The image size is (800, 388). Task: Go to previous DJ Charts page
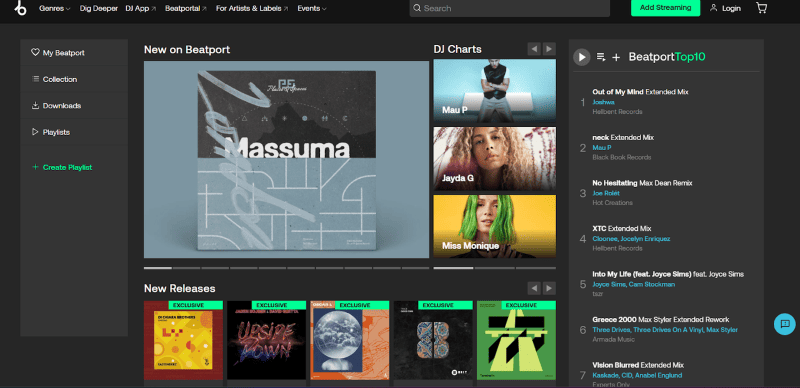pos(534,49)
